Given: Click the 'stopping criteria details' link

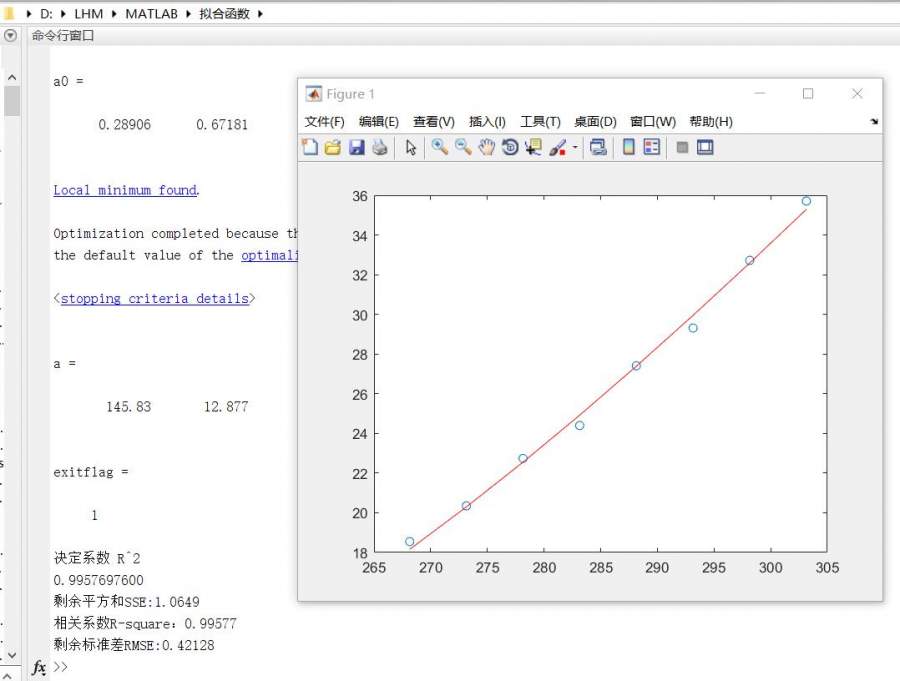Looking at the screenshot, I should pos(154,298).
